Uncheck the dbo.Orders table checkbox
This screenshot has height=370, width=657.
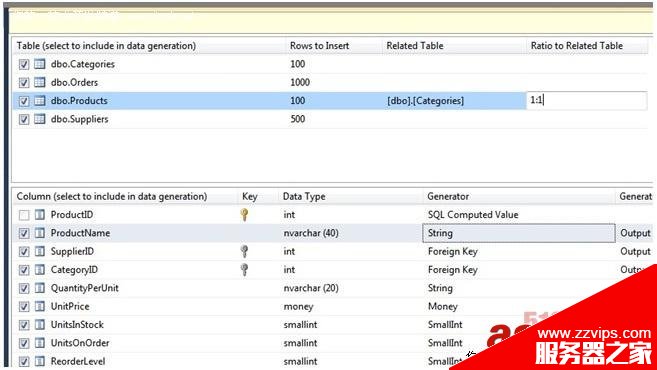click(x=24, y=83)
